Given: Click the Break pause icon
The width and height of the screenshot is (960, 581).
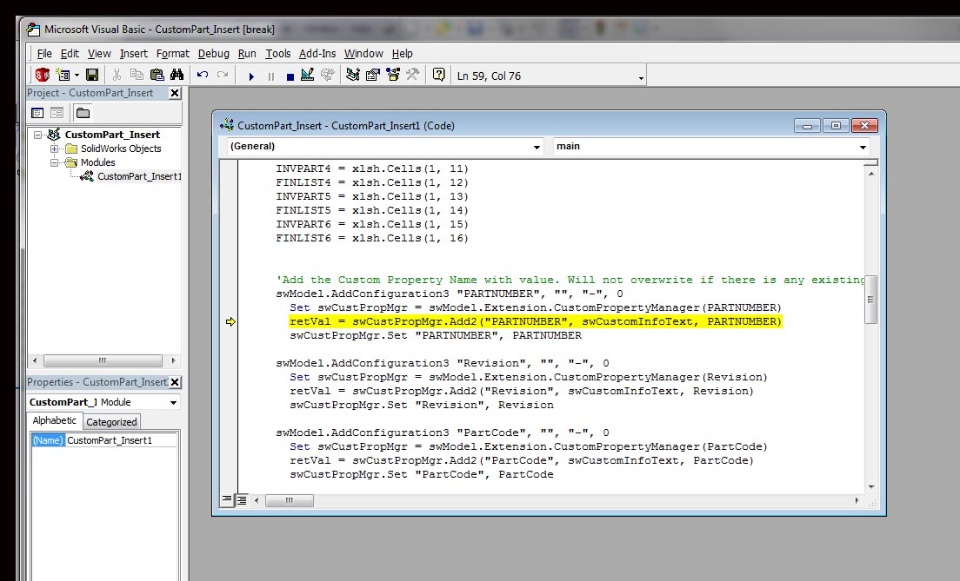Looking at the screenshot, I should click(x=271, y=77).
